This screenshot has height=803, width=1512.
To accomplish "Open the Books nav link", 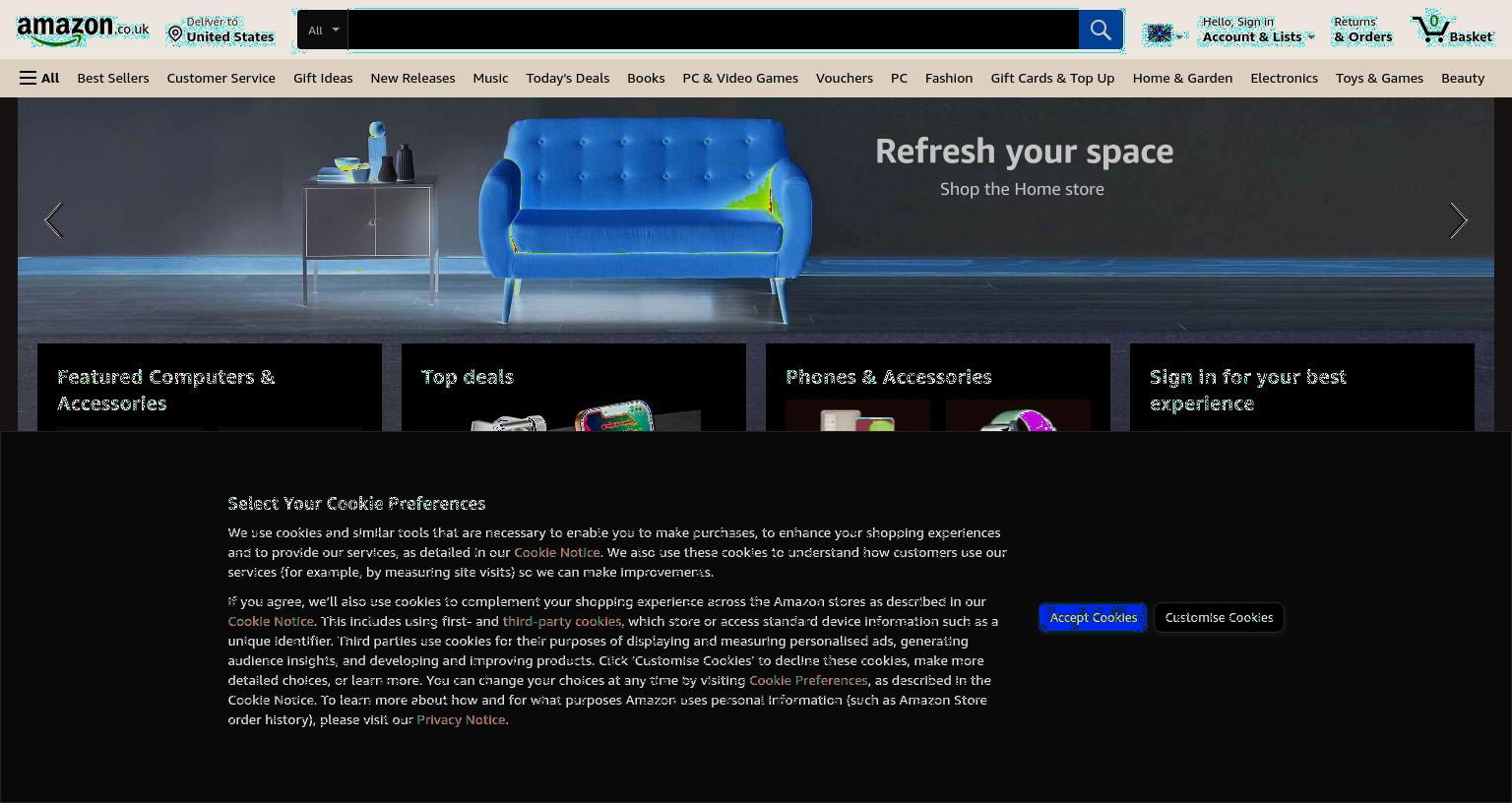I will click(646, 78).
